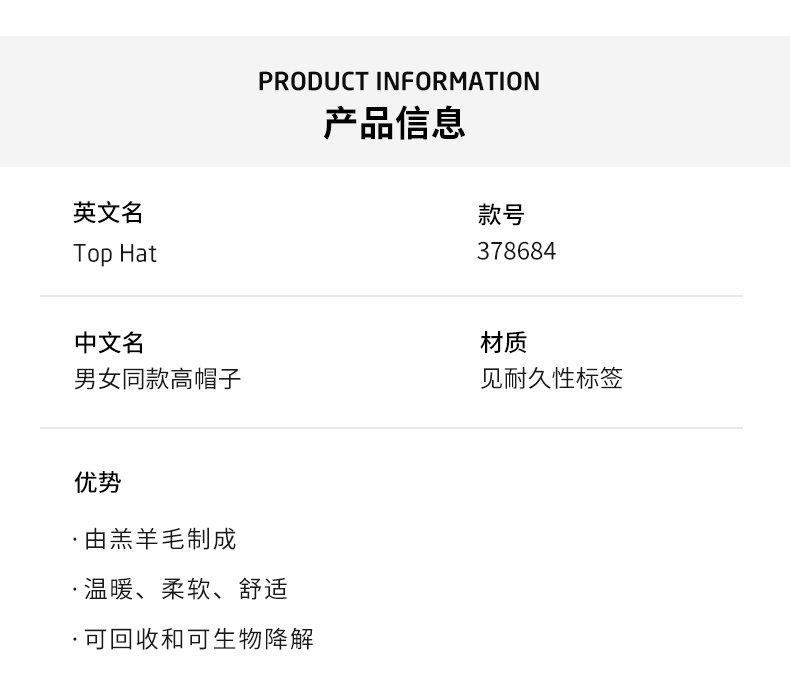This screenshot has width=790, height=691.
Task: Click the word 柔软 in the advantages list
Action: point(185,590)
